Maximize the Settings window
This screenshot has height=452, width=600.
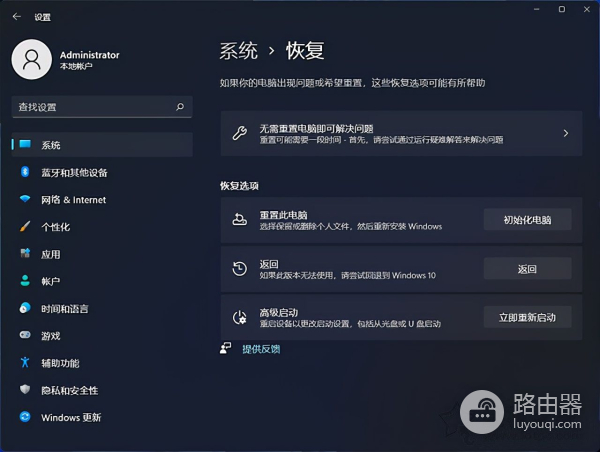[562, 9]
